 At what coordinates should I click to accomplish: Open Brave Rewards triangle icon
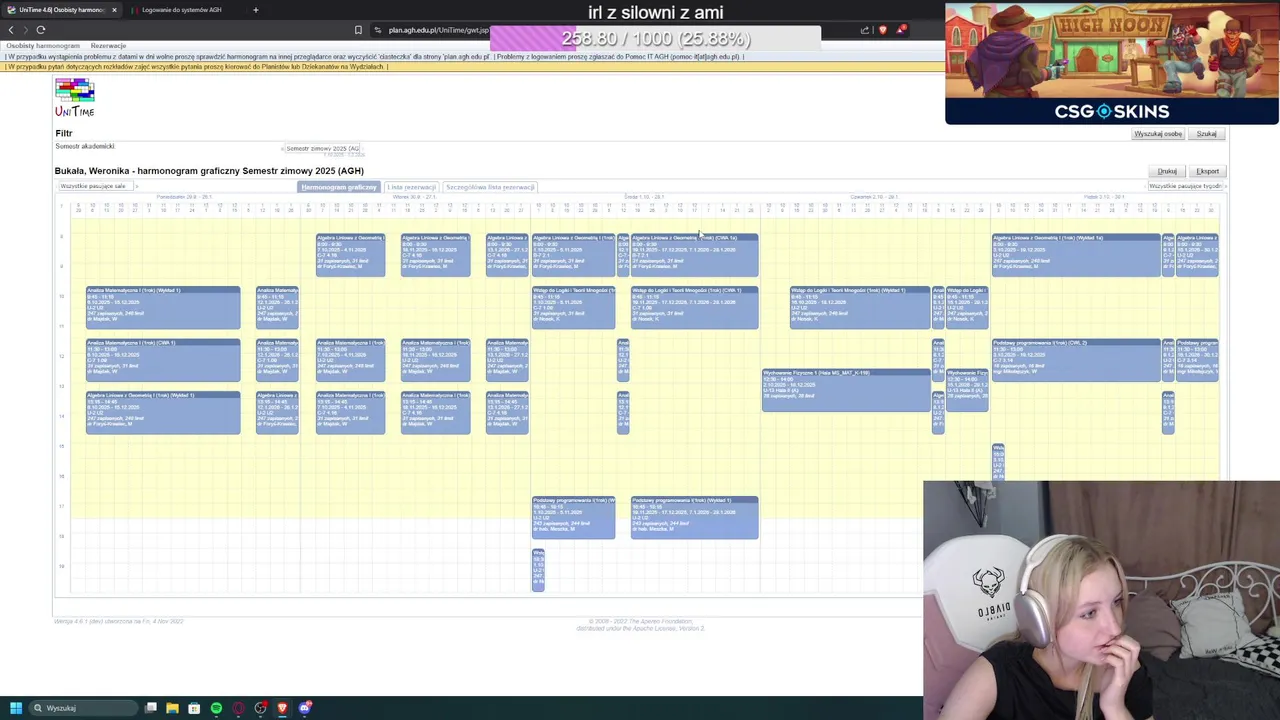(x=901, y=30)
